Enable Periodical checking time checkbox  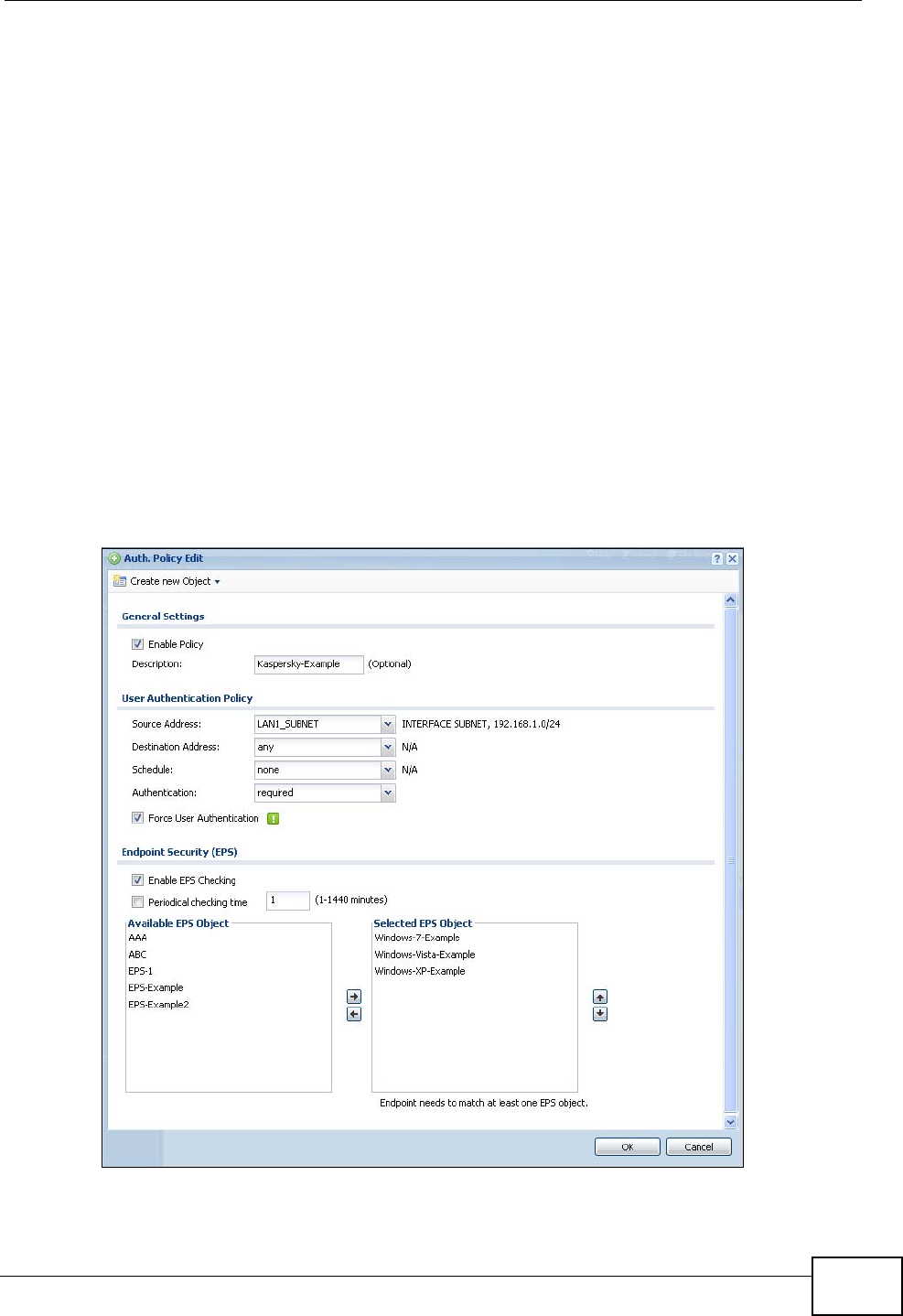(x=137, y=902)
